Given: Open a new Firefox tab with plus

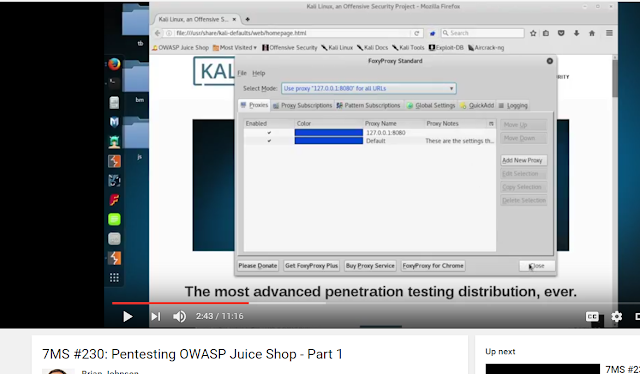Looking at the screenshot, I should pos(247,19).
